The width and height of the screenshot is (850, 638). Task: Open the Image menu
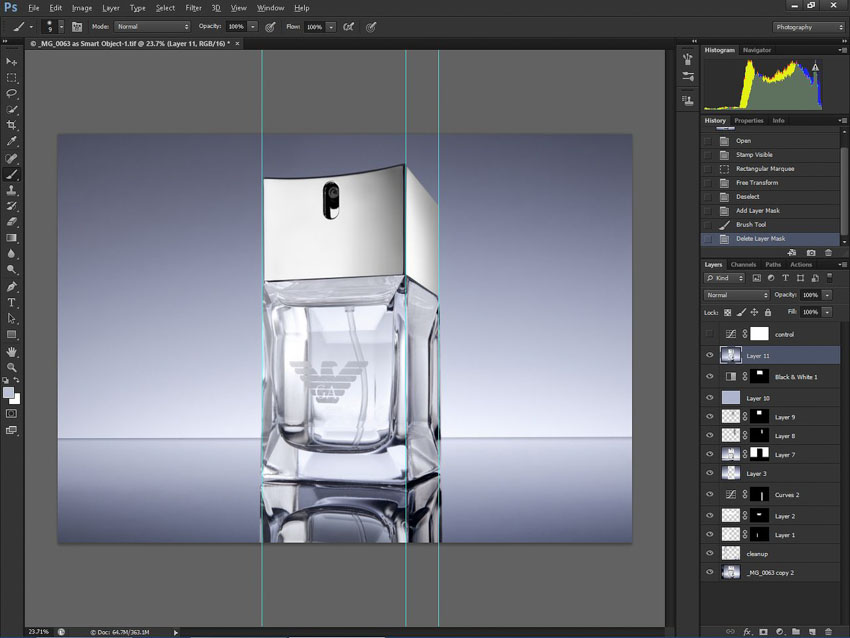pos(82,8)
